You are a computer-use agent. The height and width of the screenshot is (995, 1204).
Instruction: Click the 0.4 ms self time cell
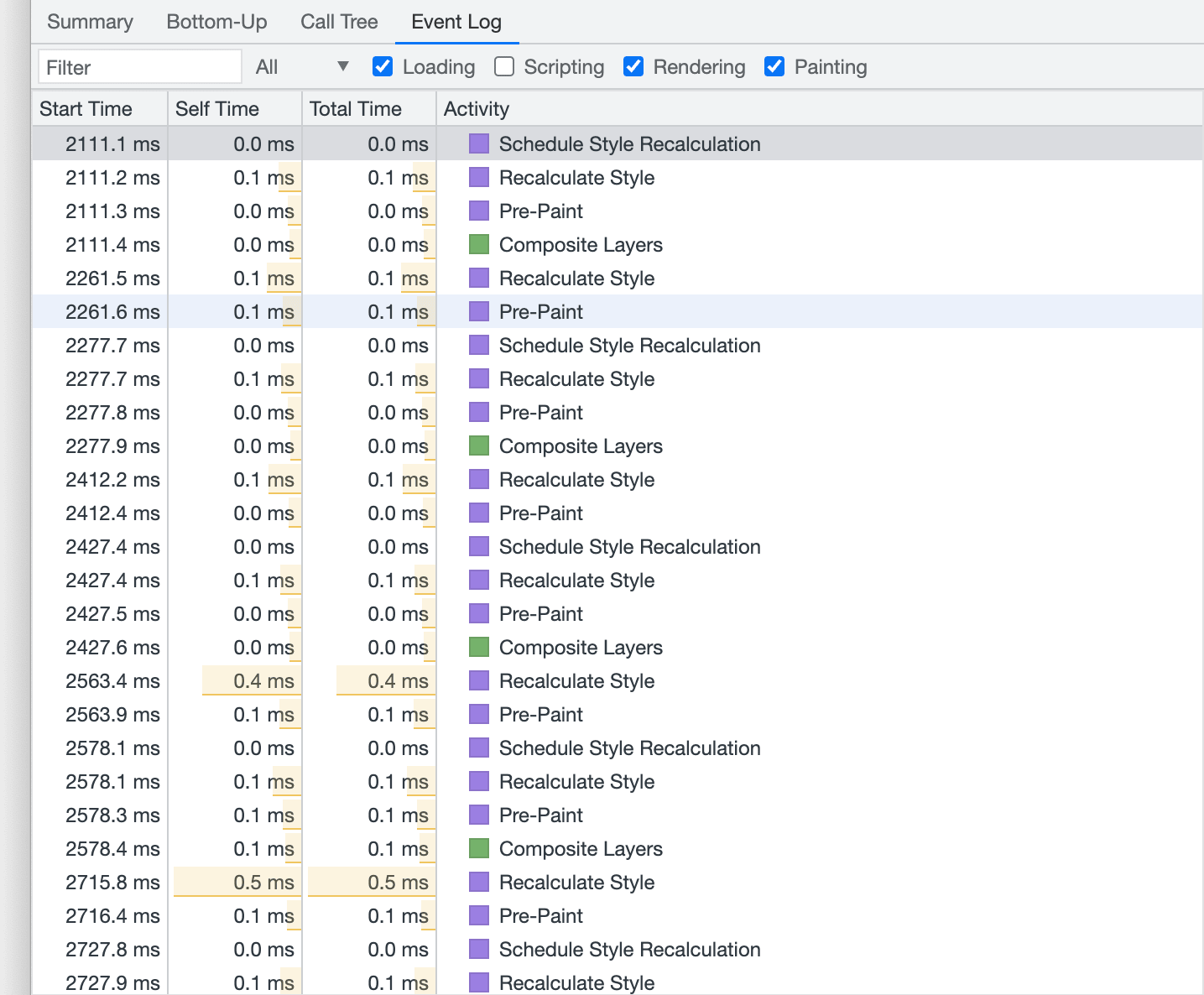click(x=235, y=681)
